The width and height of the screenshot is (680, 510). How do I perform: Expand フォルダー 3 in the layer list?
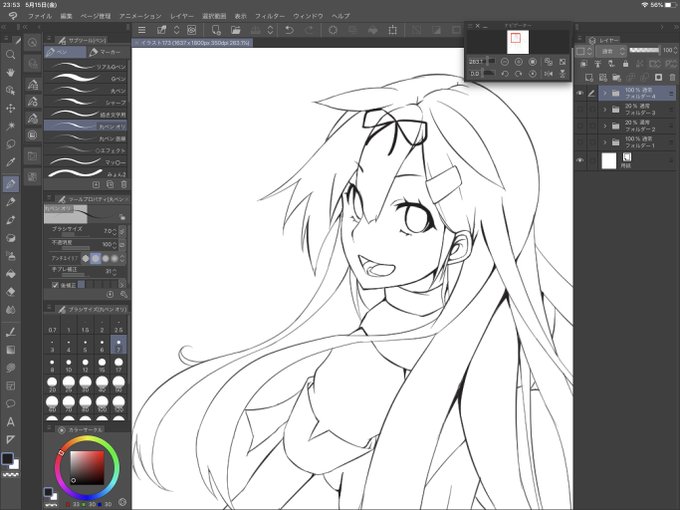[x=605, y=109]
